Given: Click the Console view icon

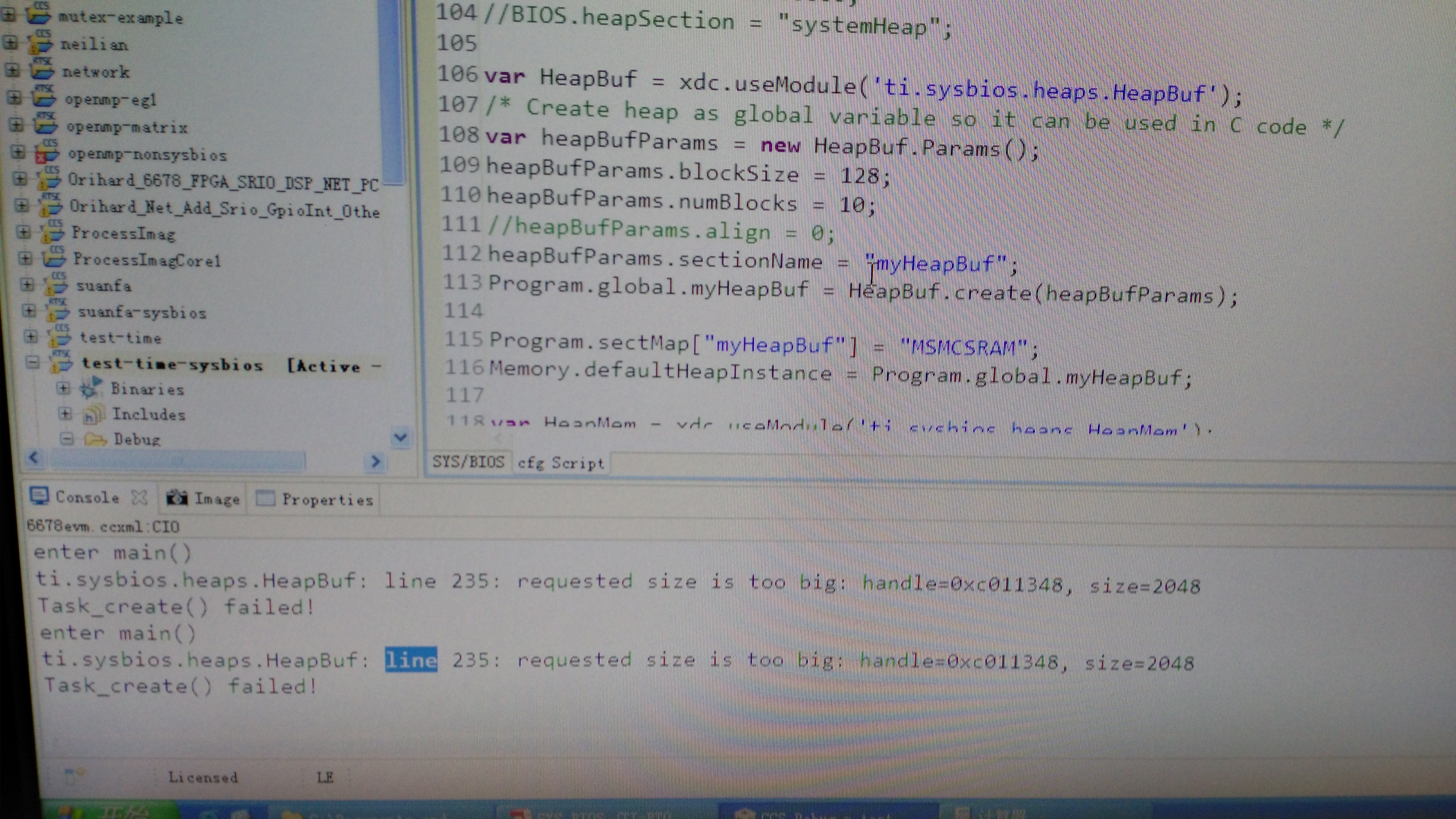Looking at the screenshot, I should 39,496.
